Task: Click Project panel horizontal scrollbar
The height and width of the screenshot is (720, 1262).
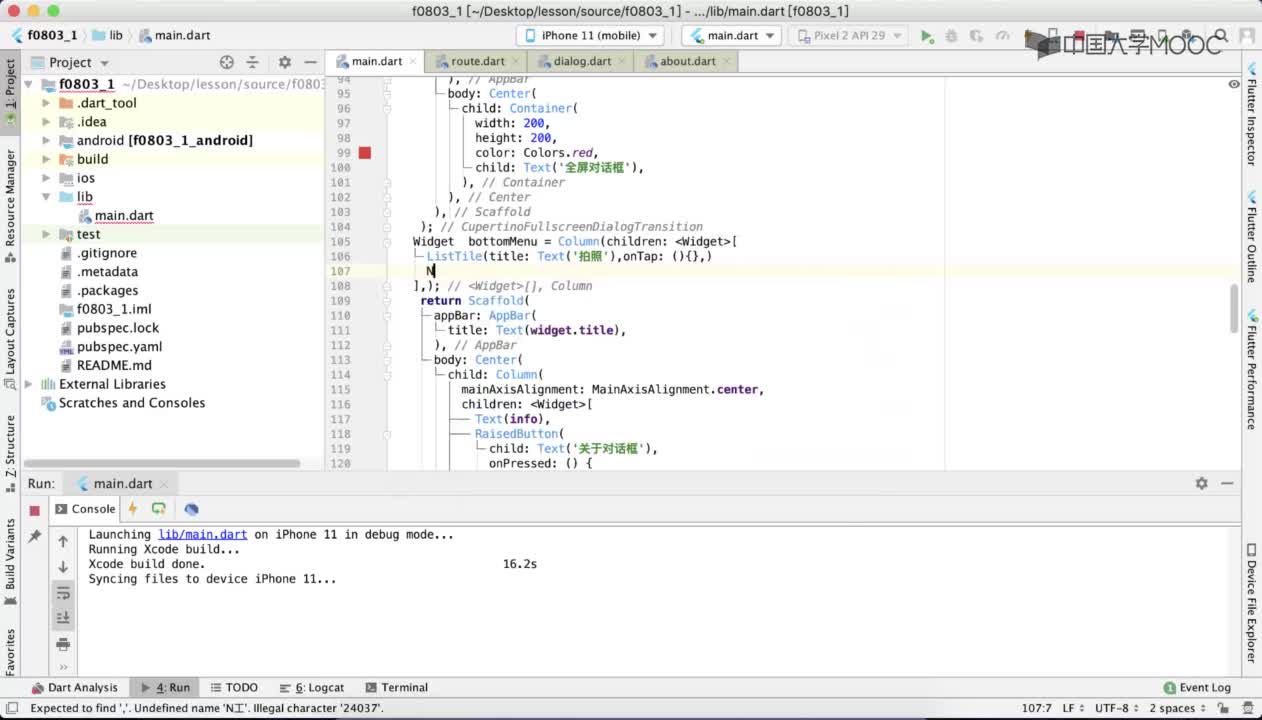Action: point(162,464)
